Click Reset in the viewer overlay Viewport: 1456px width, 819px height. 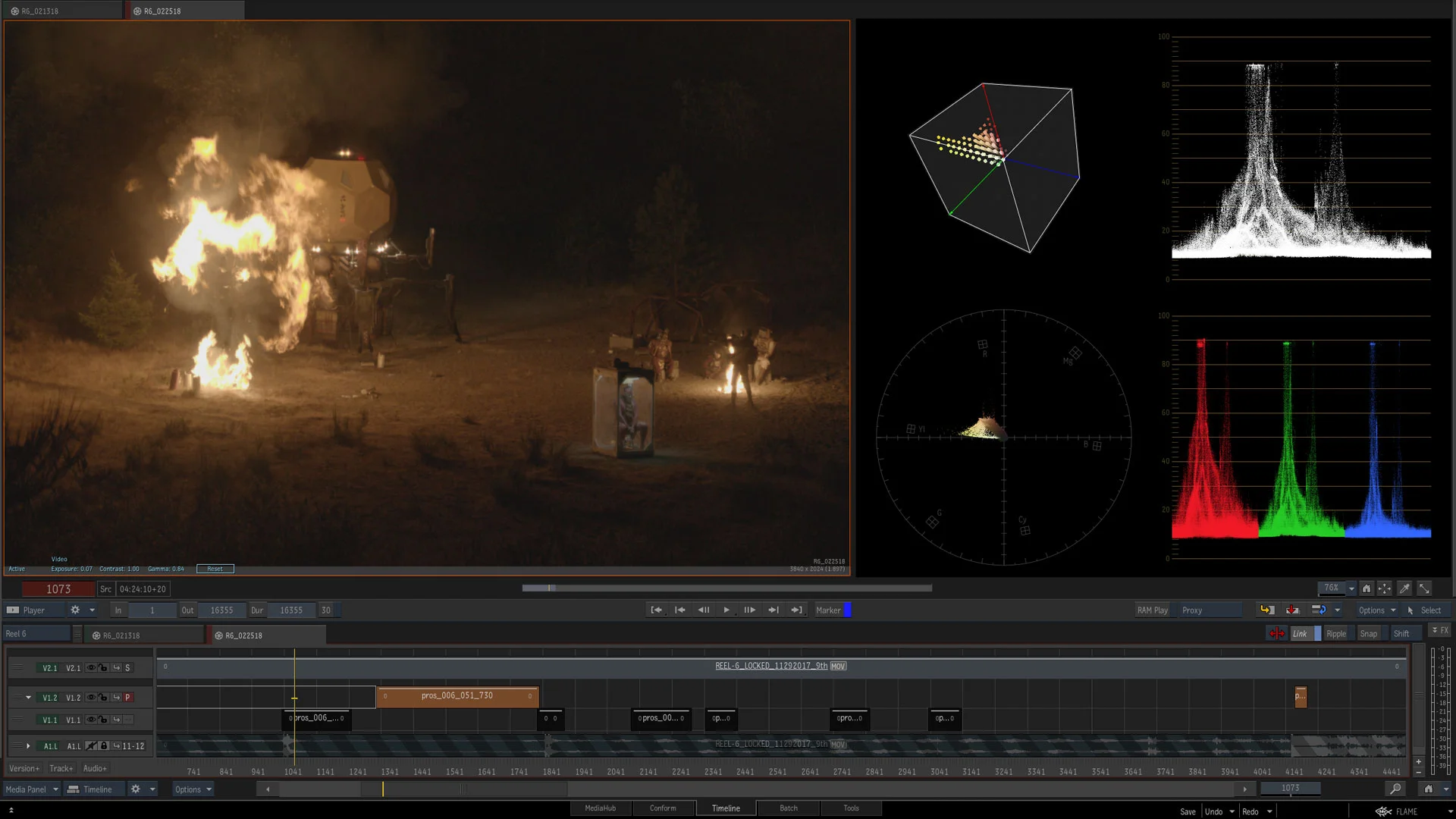pos(215,569)
